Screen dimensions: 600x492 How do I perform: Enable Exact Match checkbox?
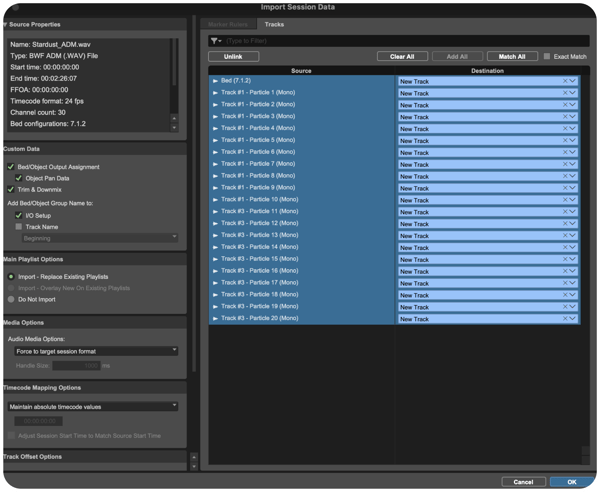coord(547,56)
